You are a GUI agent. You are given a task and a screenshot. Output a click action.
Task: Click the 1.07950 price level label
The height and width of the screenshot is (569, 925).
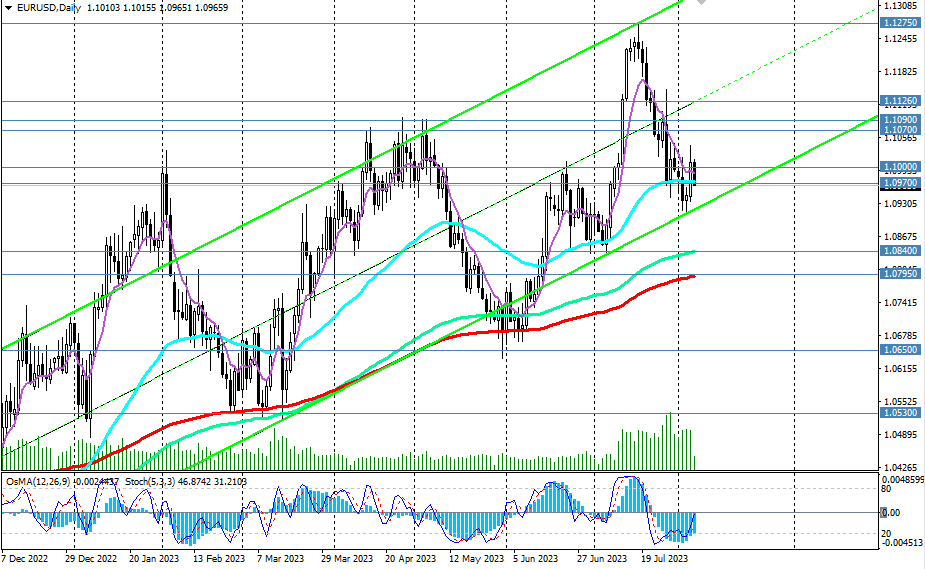(x=901, y=274)
